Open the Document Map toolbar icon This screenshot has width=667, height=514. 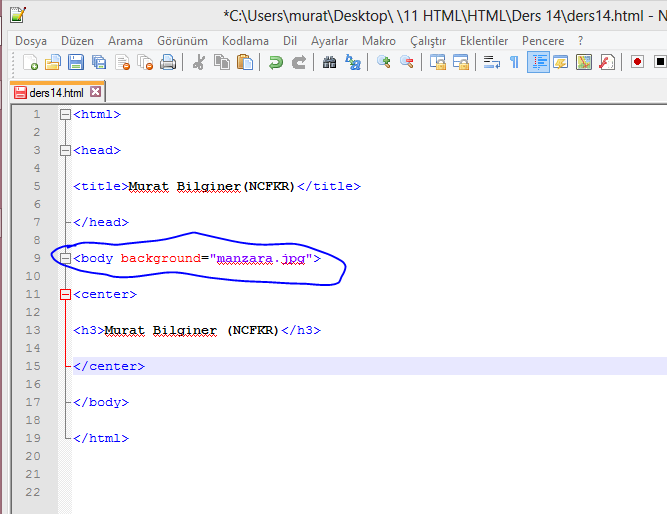click(x=584, y=62)
